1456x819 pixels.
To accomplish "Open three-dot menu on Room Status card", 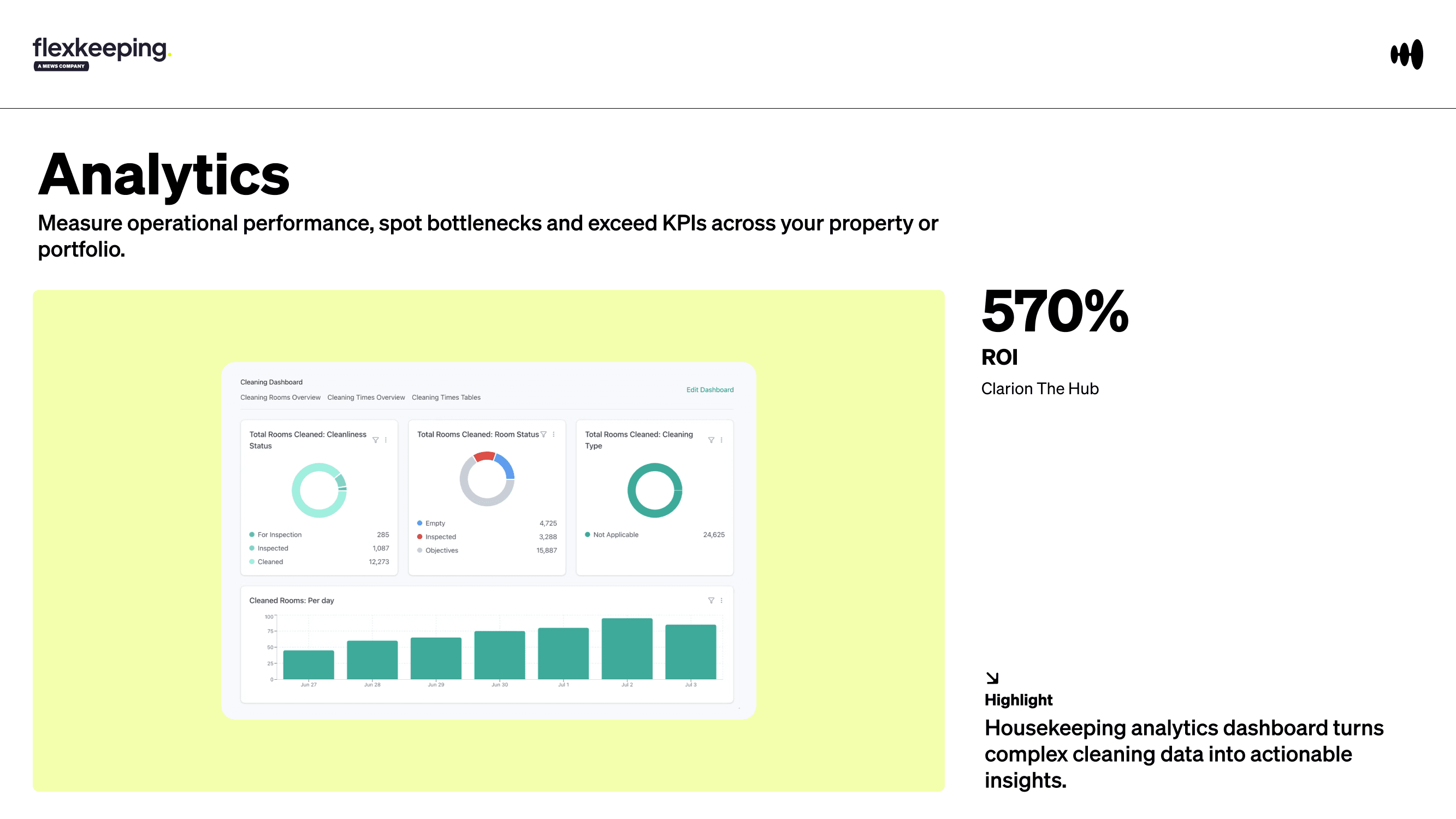I will click(553, 434).
